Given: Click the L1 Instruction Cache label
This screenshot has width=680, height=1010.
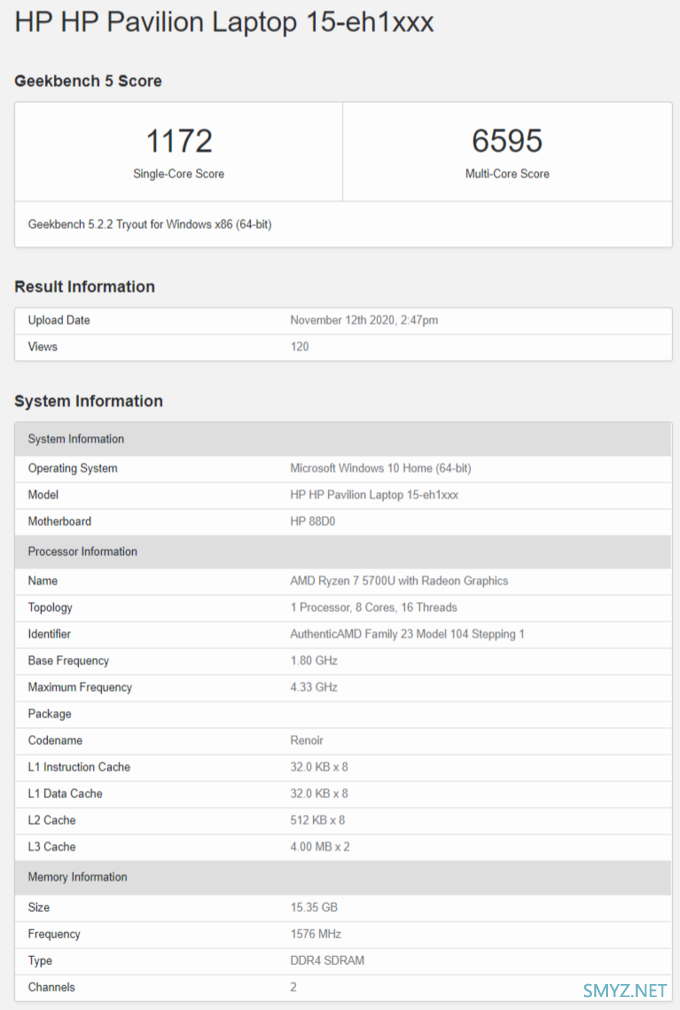Looking at the screenshot, I should pos(79,767).
